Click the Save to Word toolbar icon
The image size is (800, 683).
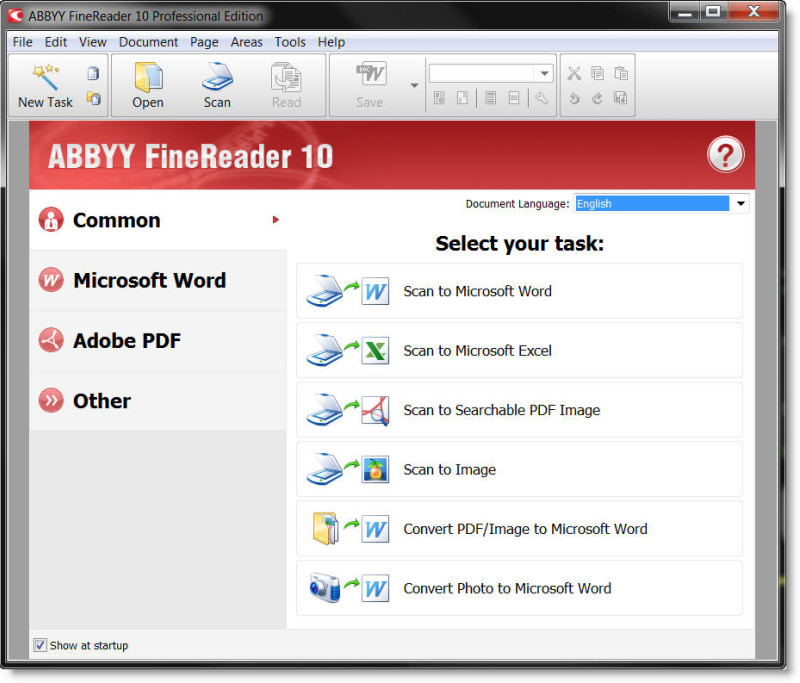click(x=371, y=75)
